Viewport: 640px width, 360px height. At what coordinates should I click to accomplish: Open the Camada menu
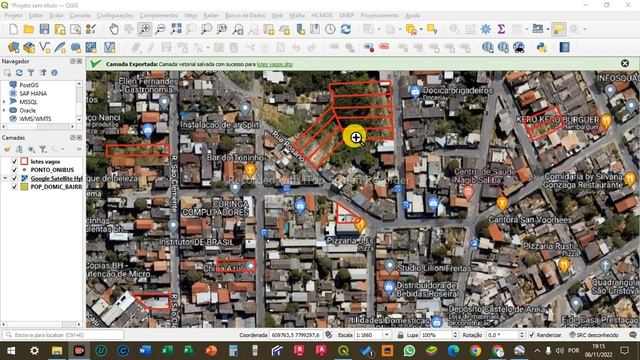(x=80, y=16)
